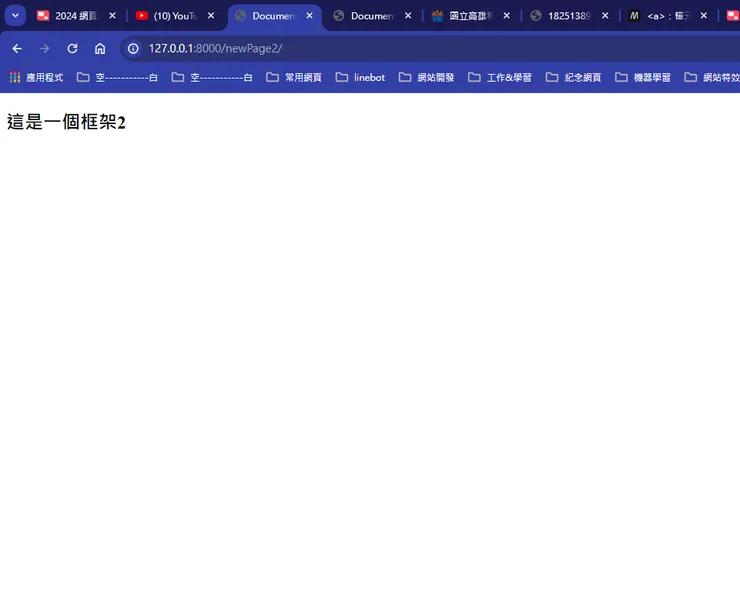Switch to the (10) YouTube tab
Screen dimensions: 740x613
pyautogui.click(x=174, y=16)
